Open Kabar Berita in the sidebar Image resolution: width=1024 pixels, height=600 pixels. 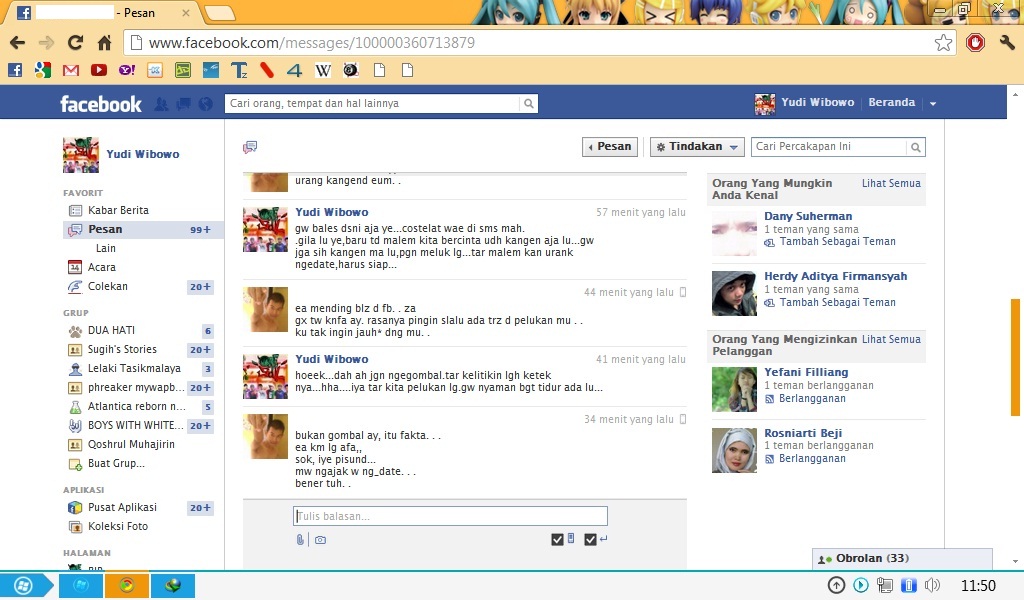click(x=118, y=210)
